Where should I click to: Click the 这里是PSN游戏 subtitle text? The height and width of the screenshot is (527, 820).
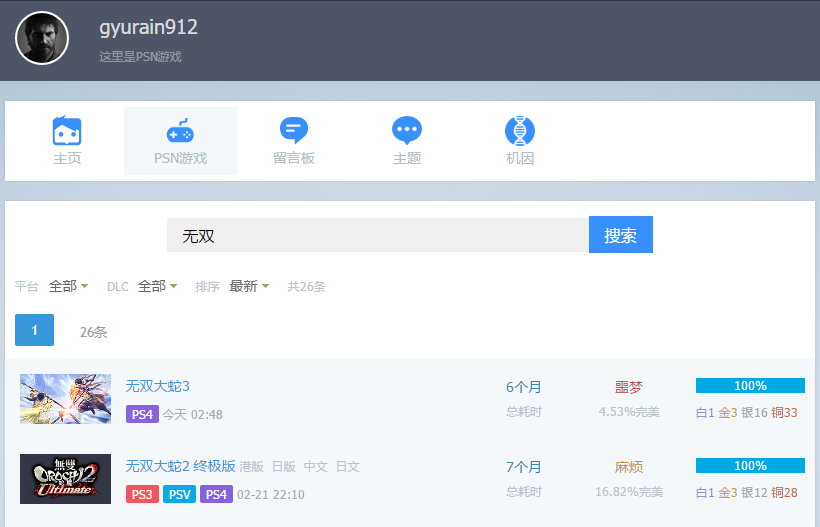pos(140,56)
